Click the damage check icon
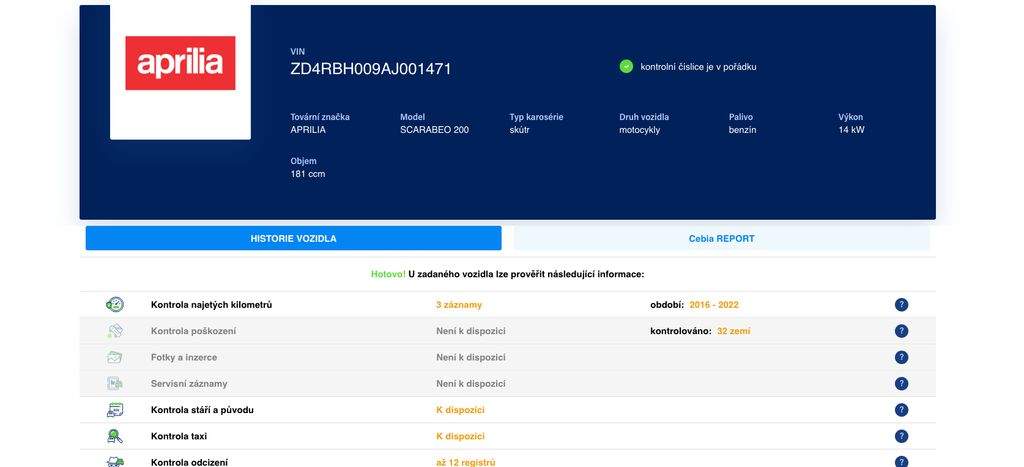The image size is (1024, 467). click(x=115, y=331)
